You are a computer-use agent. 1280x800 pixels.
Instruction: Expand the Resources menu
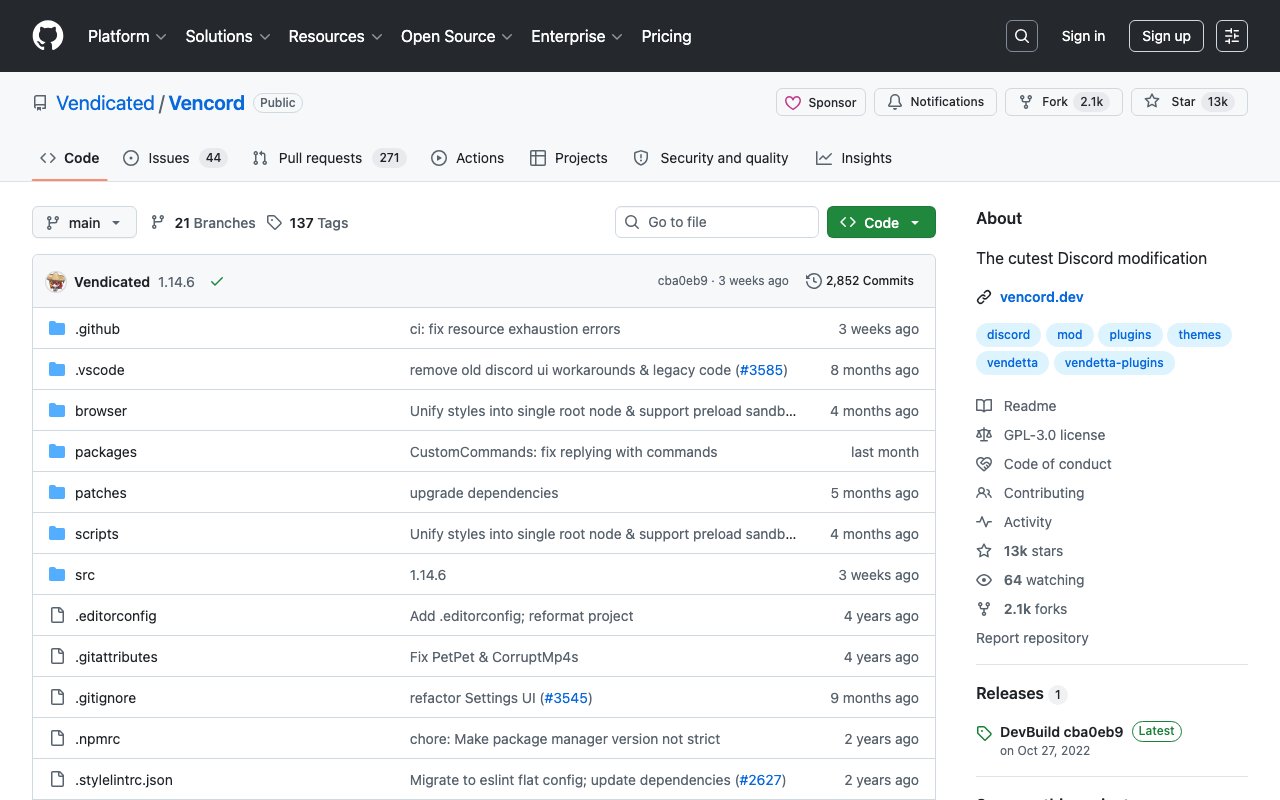pos(335,36)
